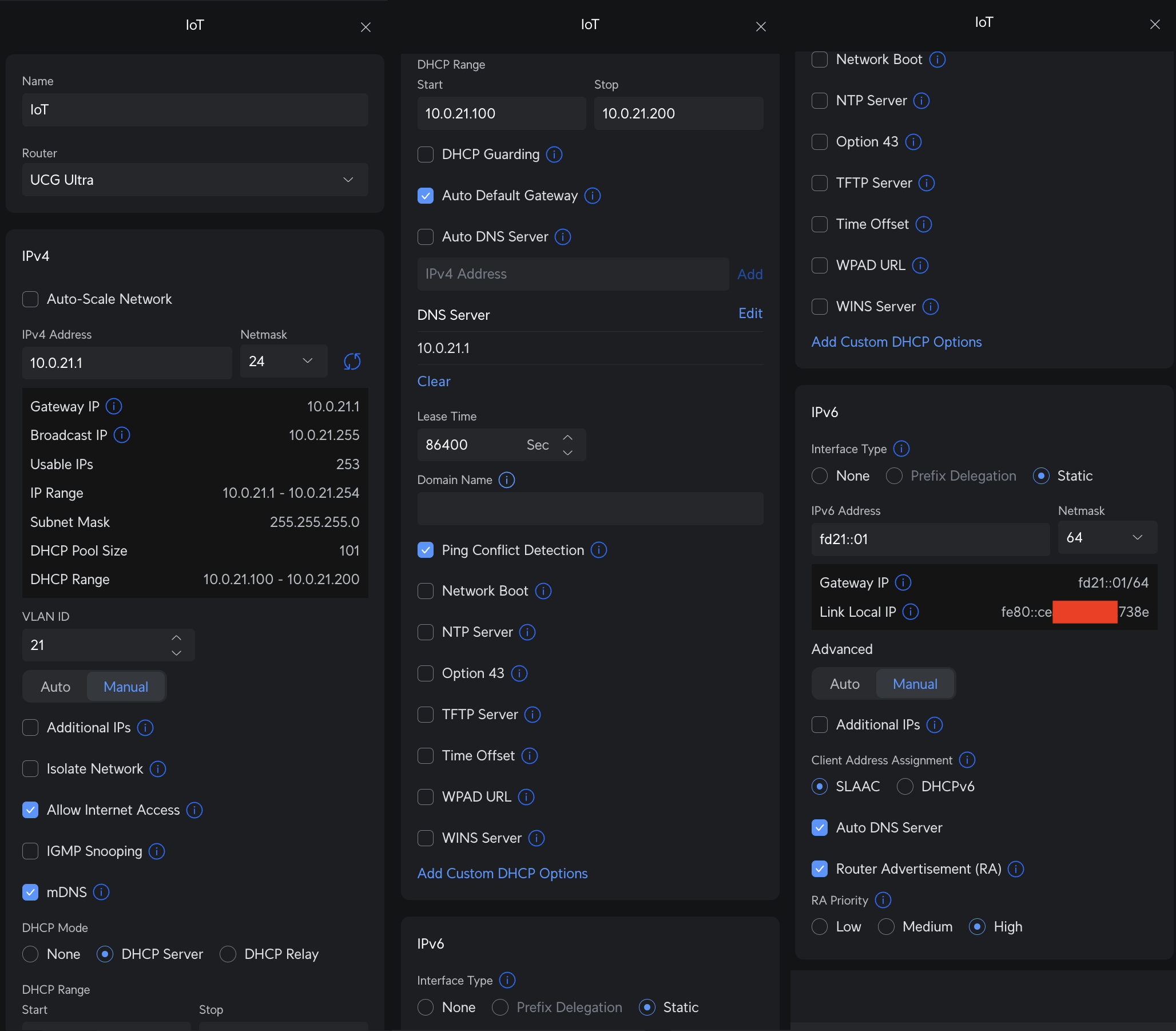Select the DHCPv6 radio button
Image resolution: width=1176 pixels, height=1031 pixels.
point(905,787)
